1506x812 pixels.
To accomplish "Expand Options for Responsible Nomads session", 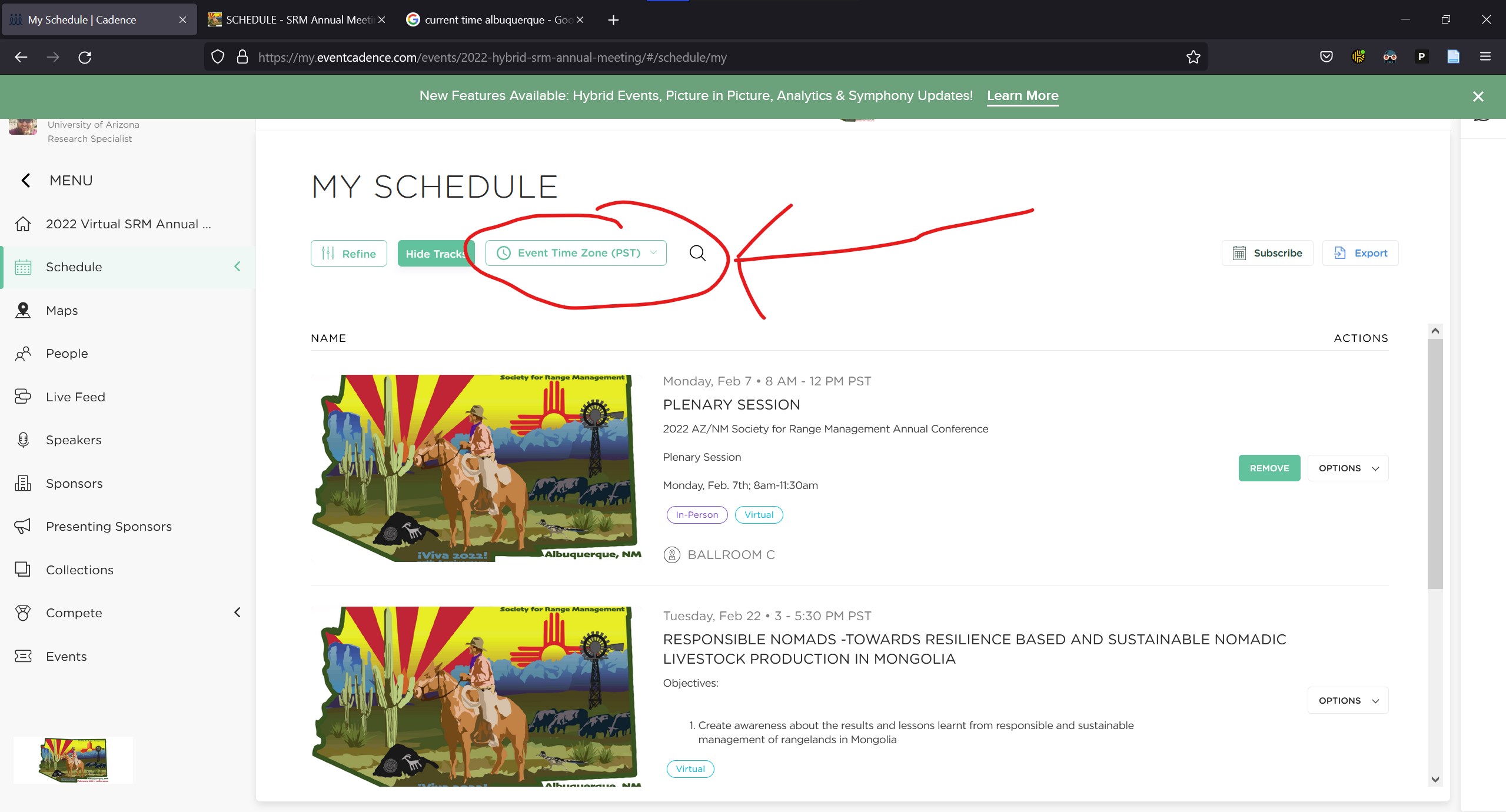I will pyautogui.click(x=1348, y=700).
